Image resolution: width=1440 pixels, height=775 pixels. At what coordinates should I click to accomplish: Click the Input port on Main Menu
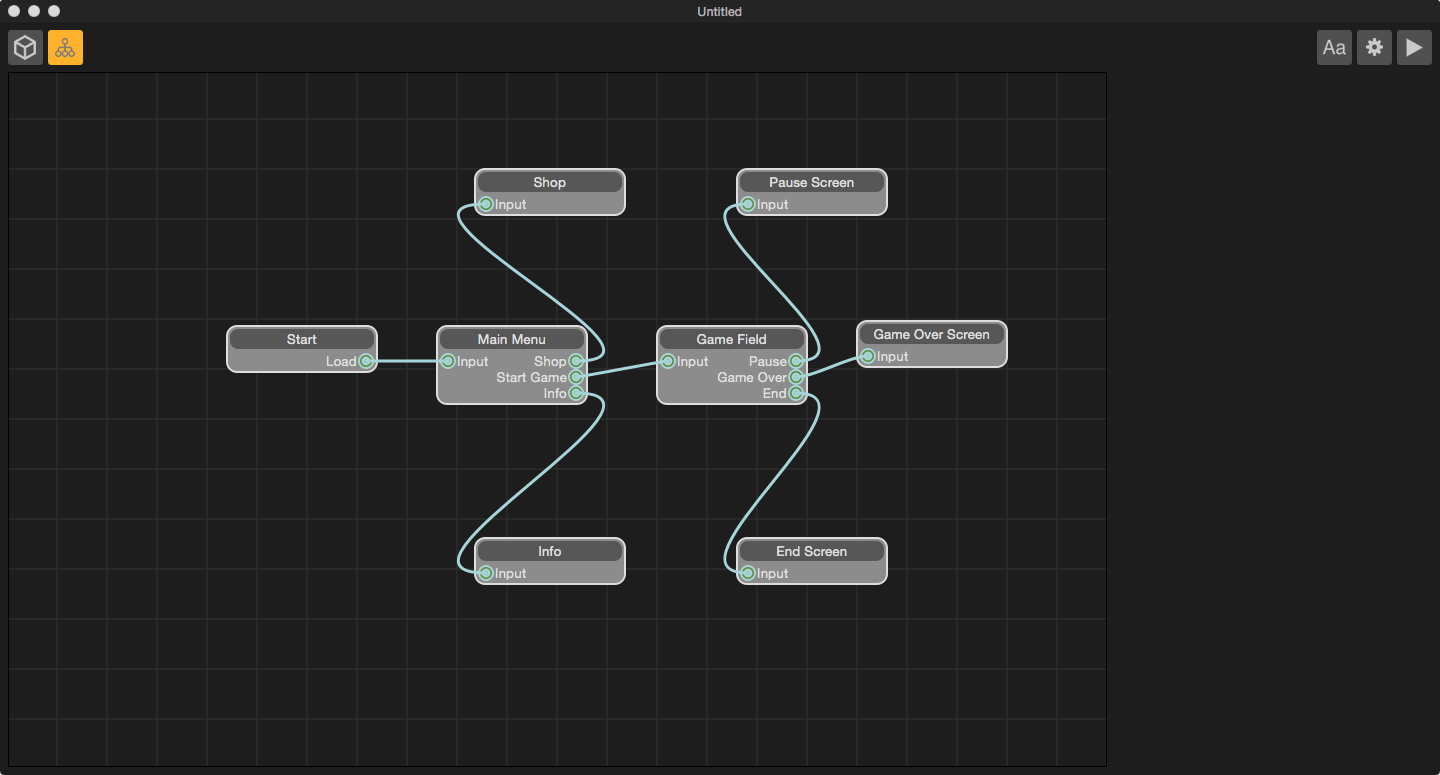click(x=448, y=361)
